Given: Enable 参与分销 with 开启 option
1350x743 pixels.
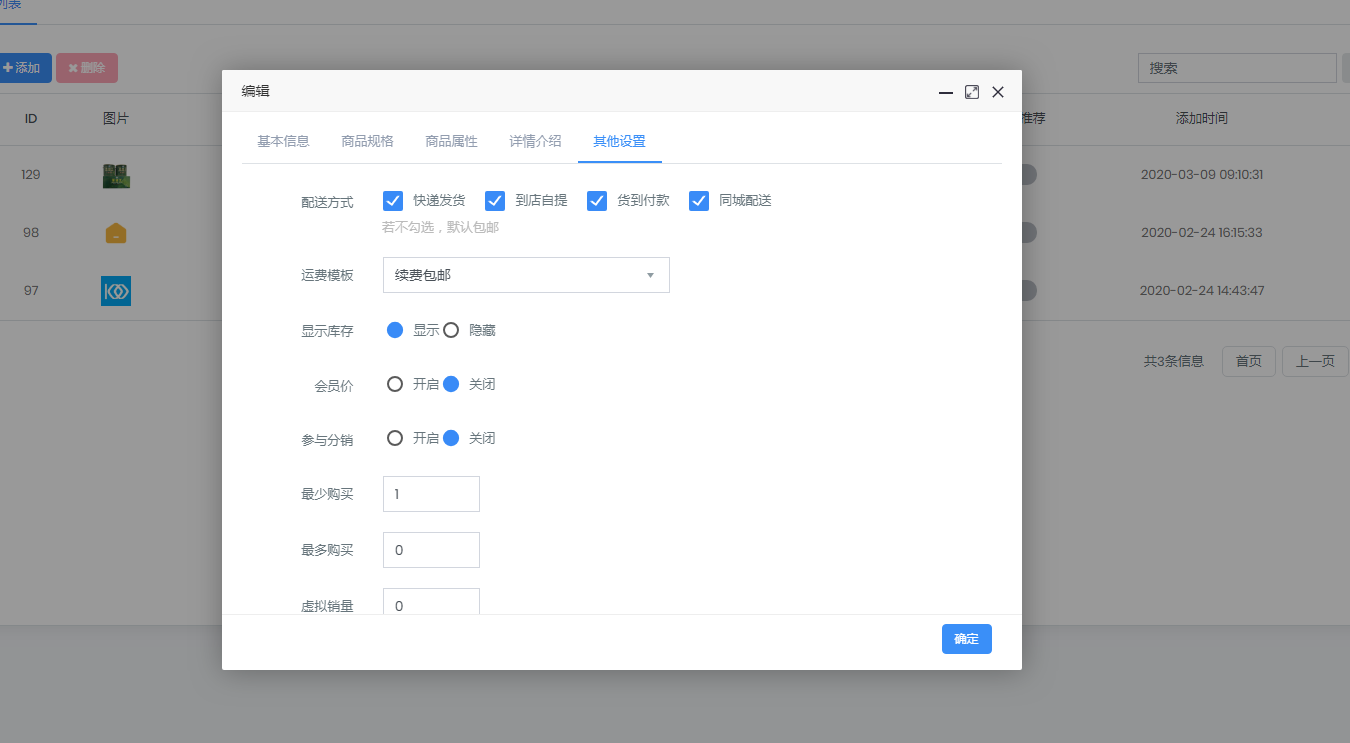Looking at the screenshot, I should pyautogui.click(x=395, y=438).
